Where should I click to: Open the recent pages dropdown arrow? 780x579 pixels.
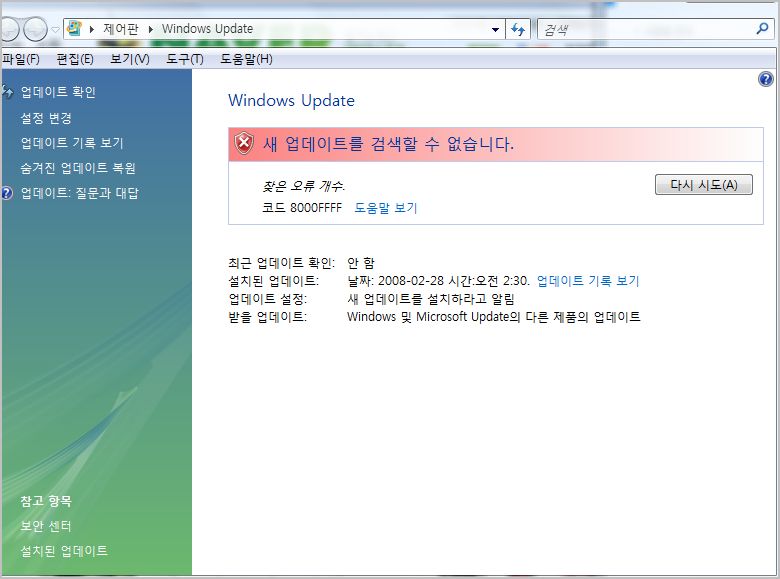55,30
